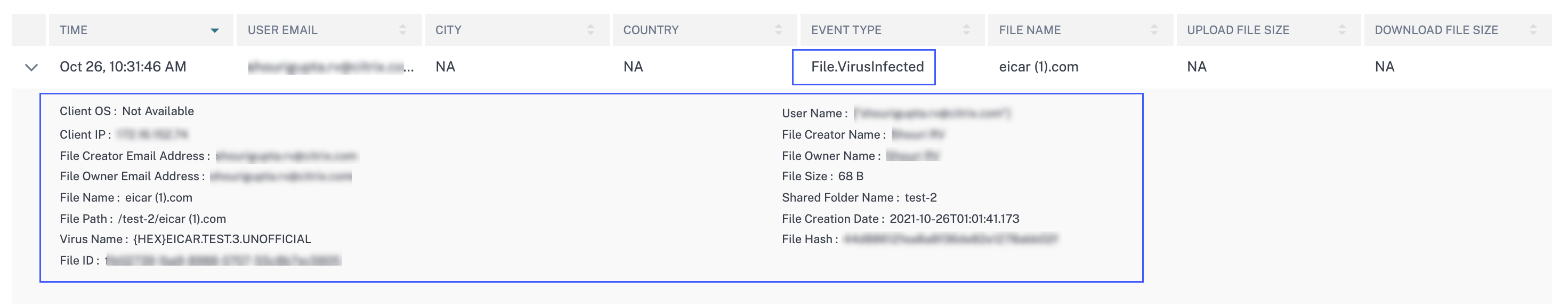
Task: Click the FILE NAME column sort icon
Action: pos(1154,30)
